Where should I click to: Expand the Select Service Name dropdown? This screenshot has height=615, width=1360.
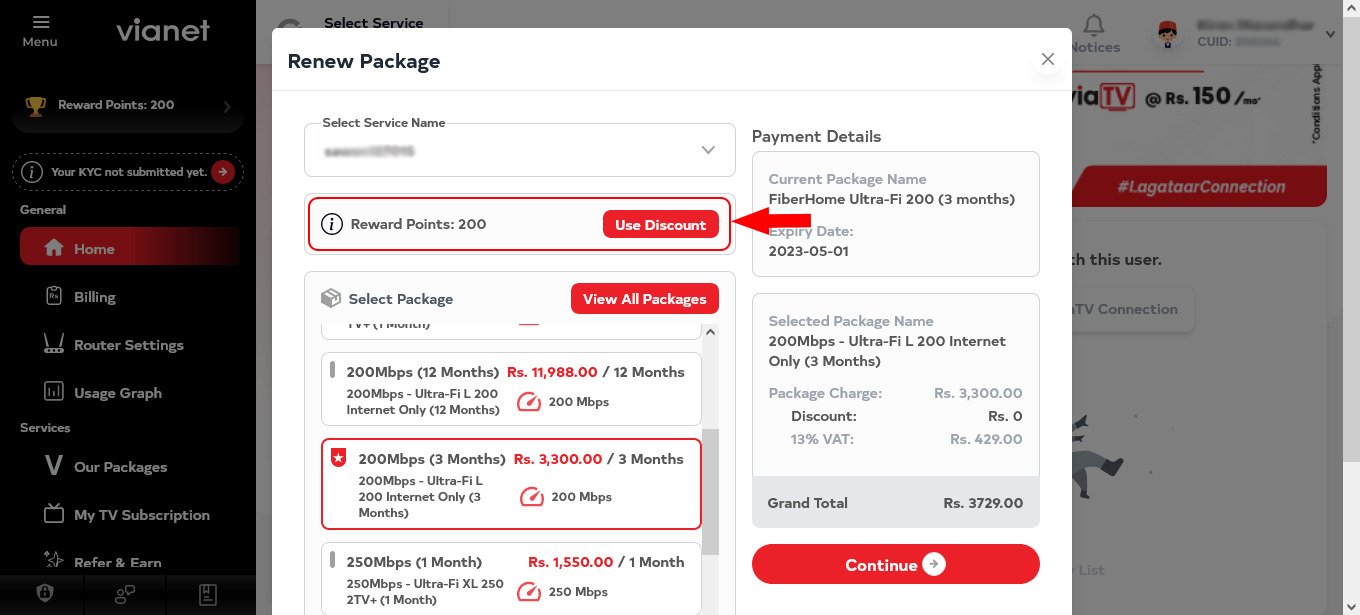point(520,150)
